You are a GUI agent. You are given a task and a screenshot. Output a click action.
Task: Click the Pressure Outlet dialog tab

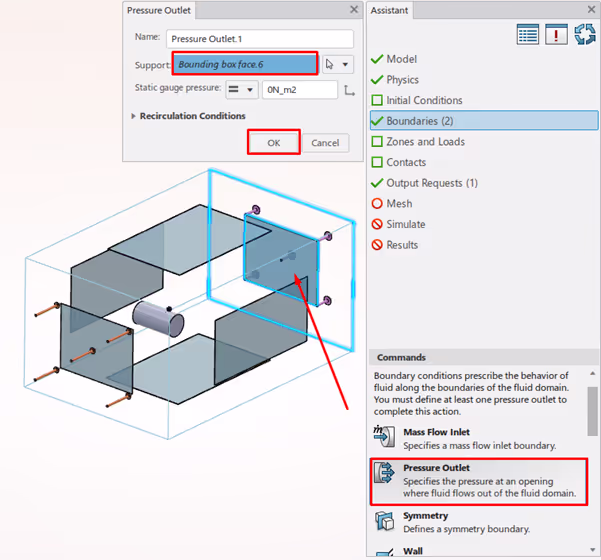[159, 10]
